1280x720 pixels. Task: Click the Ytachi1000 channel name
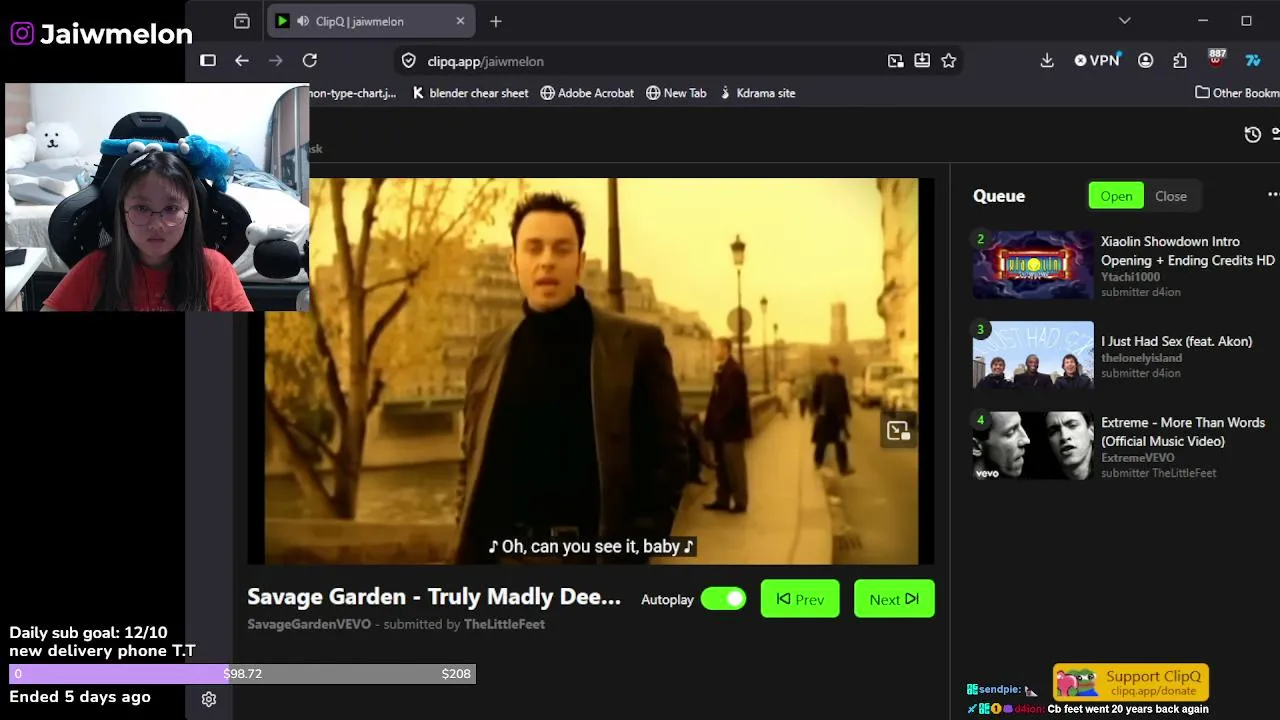[1130, 277]
